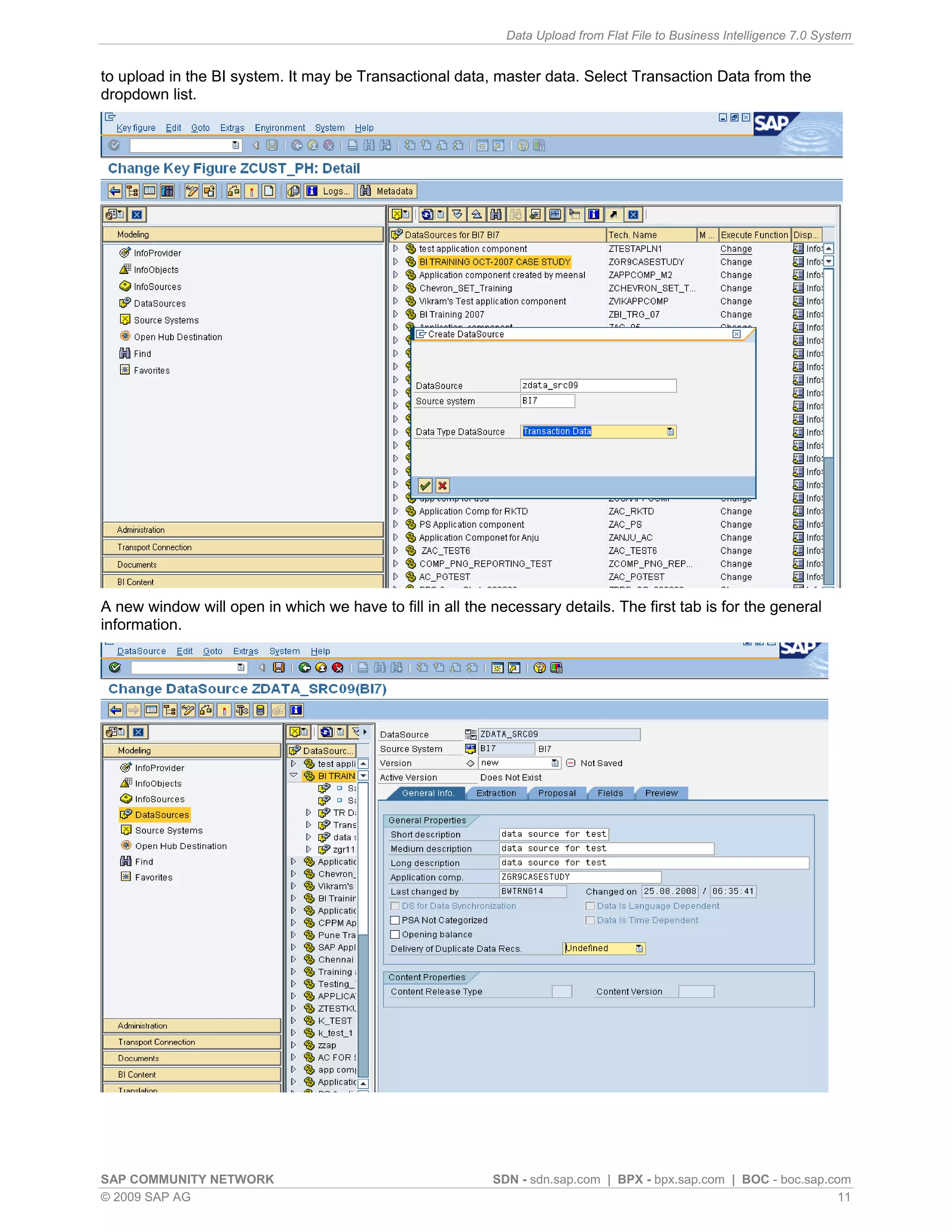Open Environment menu
Viewport: 952px width, 1232px height.
pyautogui.click(x=280, y=128)
